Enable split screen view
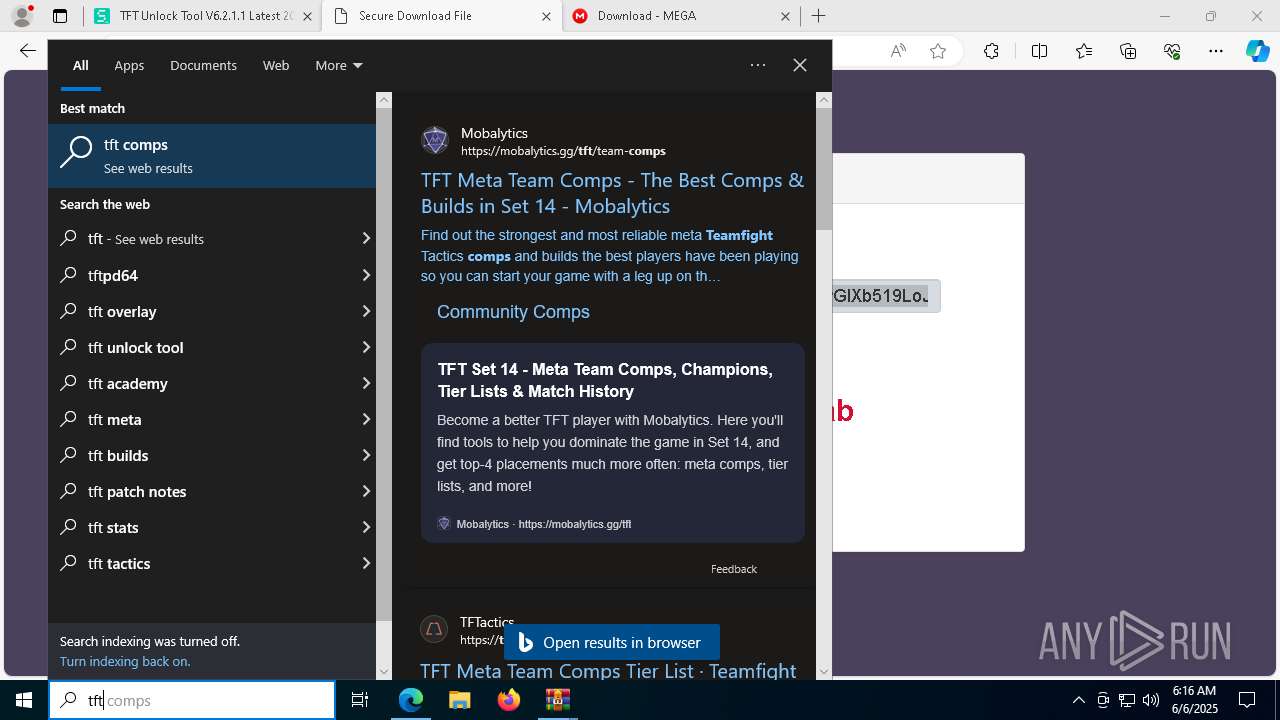Viewport: 1280px width, 720px height. coord(1039,51)
